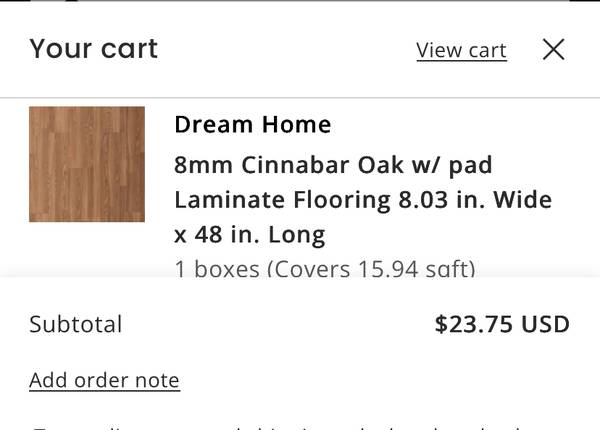Click the x 48 in. Long text
600x430 pixels.
coord(249,236)
